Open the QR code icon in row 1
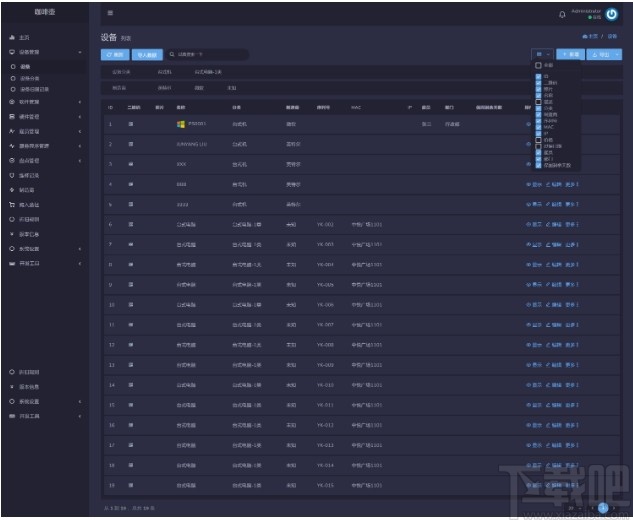 pyautogui.click(x=131, y=124)
